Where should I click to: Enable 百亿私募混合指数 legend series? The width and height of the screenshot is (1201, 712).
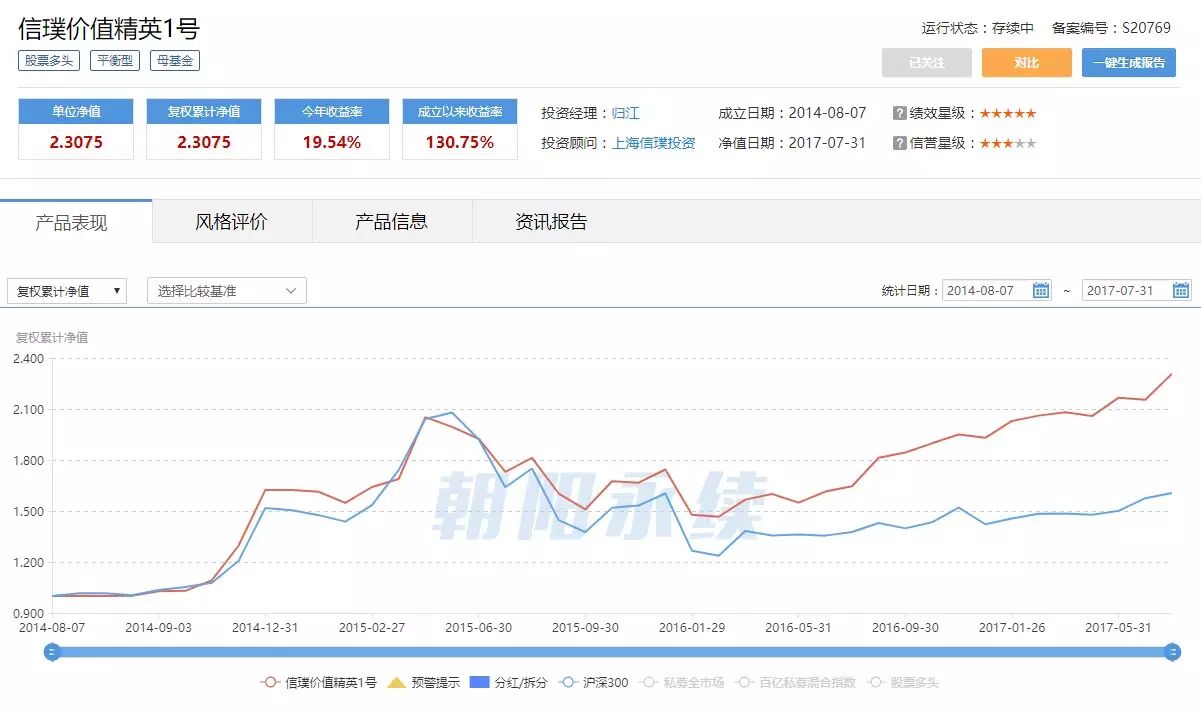click(x=796, y=682)
